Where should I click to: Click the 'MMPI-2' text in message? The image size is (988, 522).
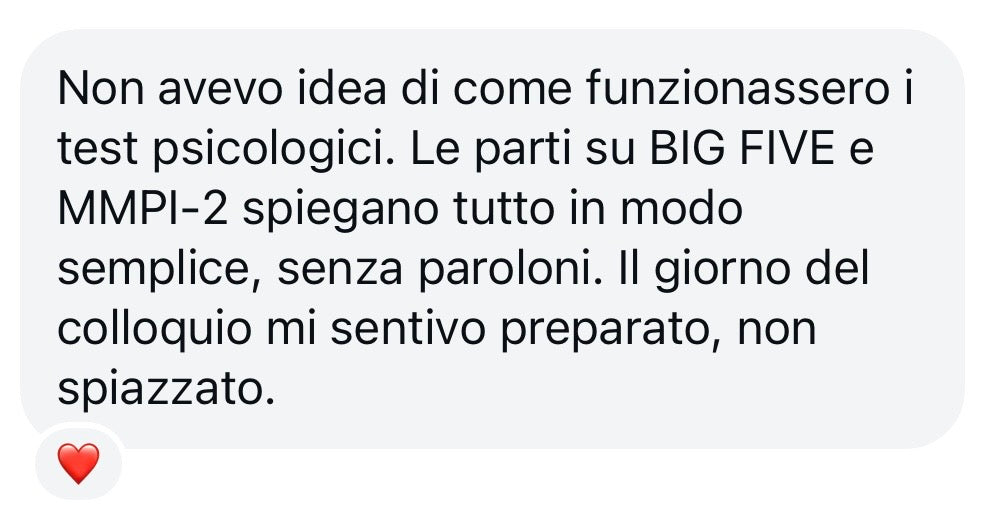click(x=142, y=209)
